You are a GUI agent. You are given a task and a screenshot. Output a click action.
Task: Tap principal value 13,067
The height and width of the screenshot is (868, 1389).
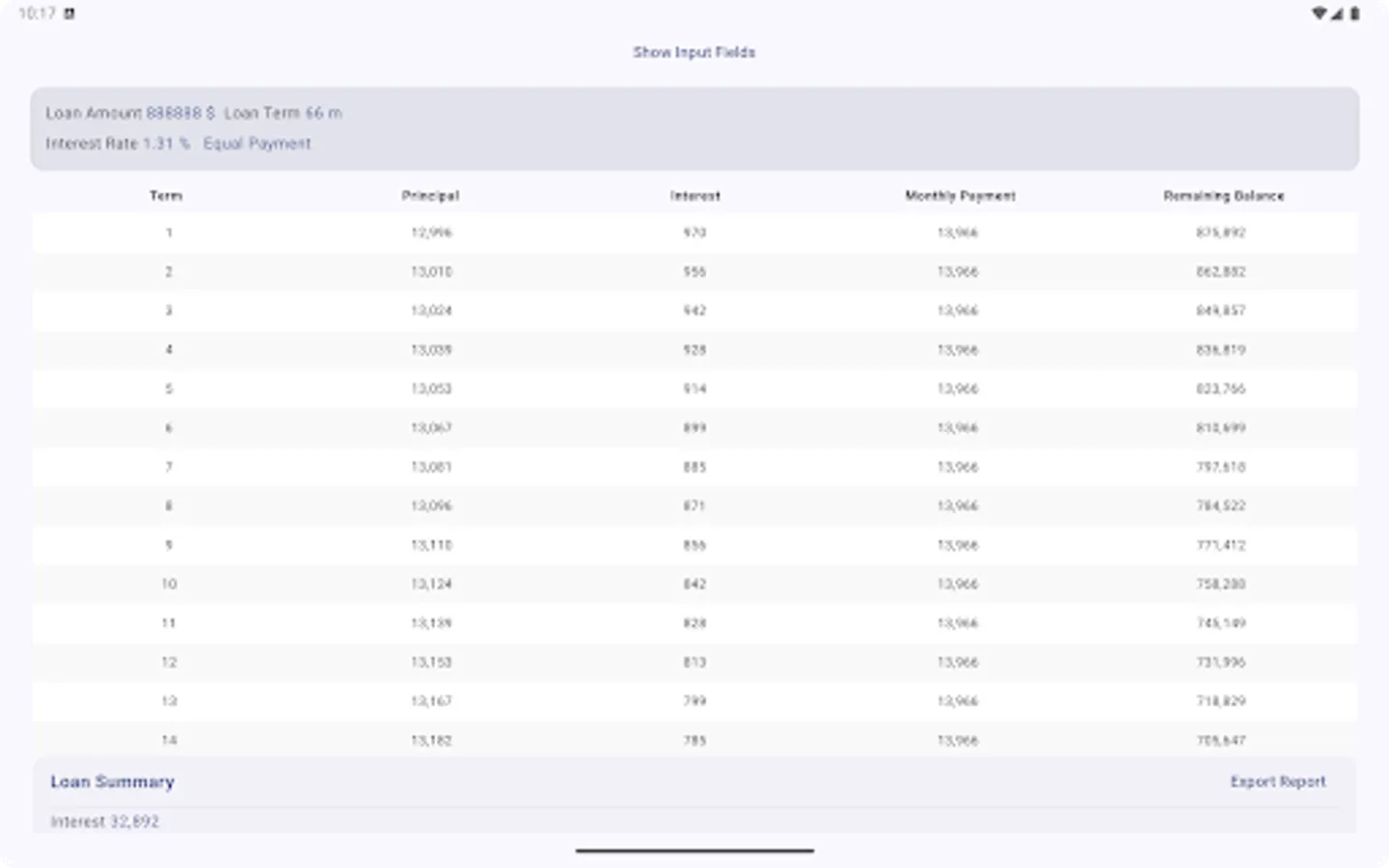(x=431, y=428)
